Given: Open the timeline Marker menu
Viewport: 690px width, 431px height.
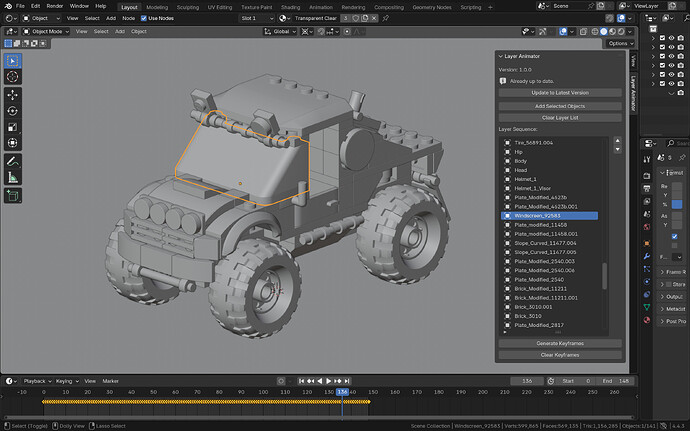Looking at the screenshot, I should (x=110, y=381).
